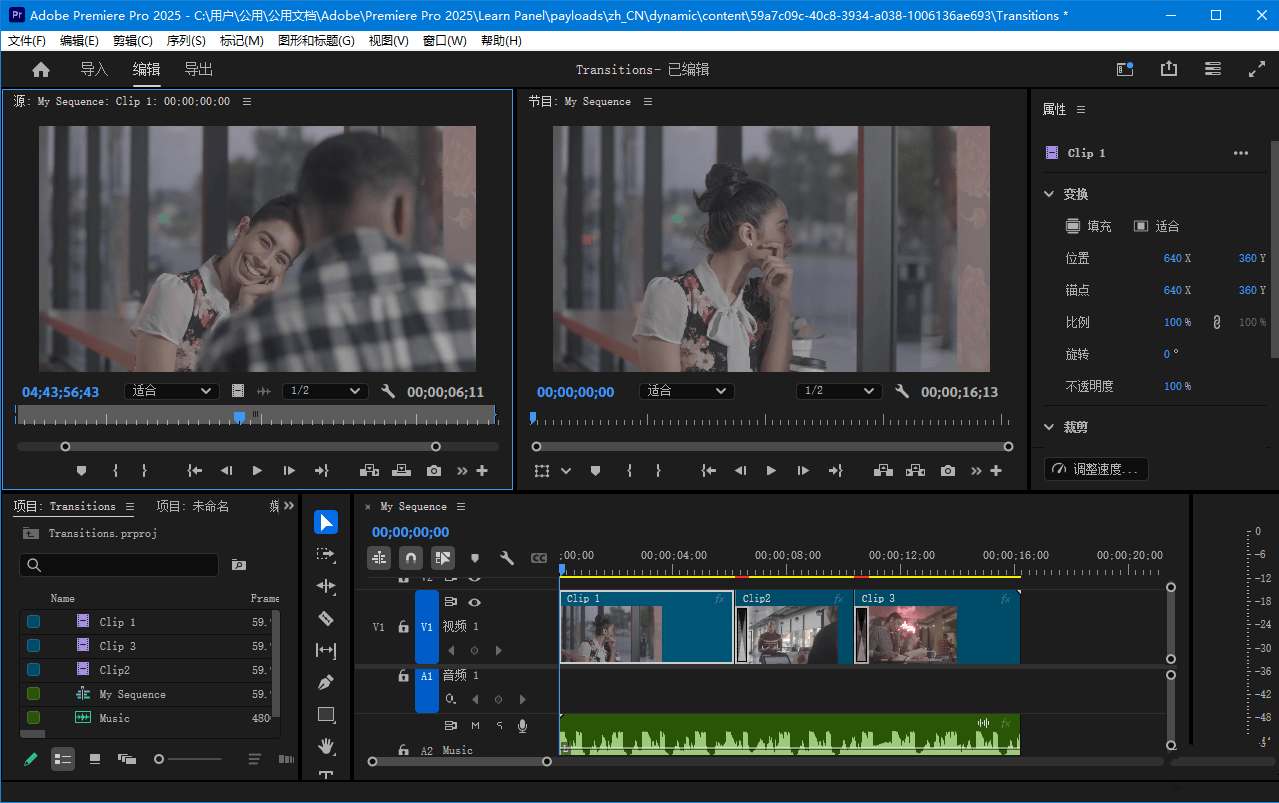Switch to the 导出 tab

pyautogui.click(x=197, y=69)
